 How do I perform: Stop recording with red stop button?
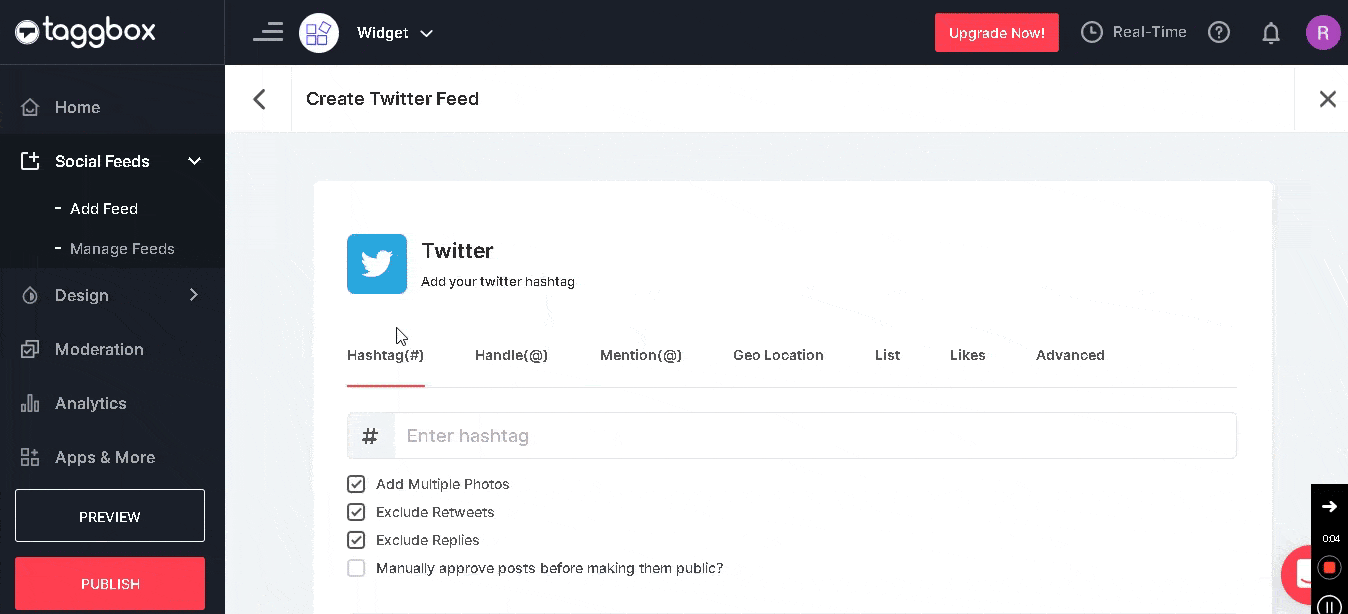pos(1329,568)
